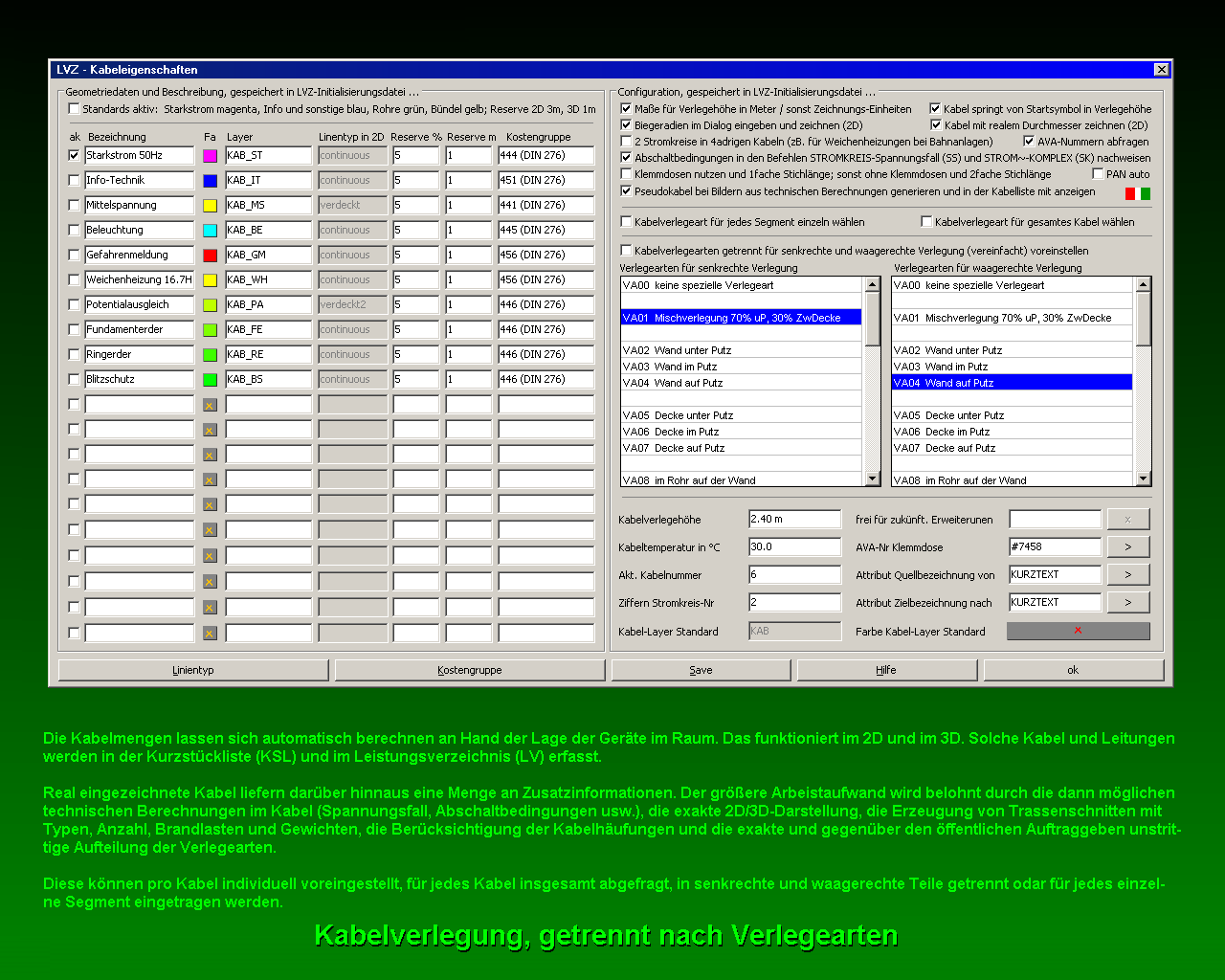Select VA02 Wand unter Putz in senkrechte list
This screenshot has width=1225, height=980.
click(x=742, y=350)
